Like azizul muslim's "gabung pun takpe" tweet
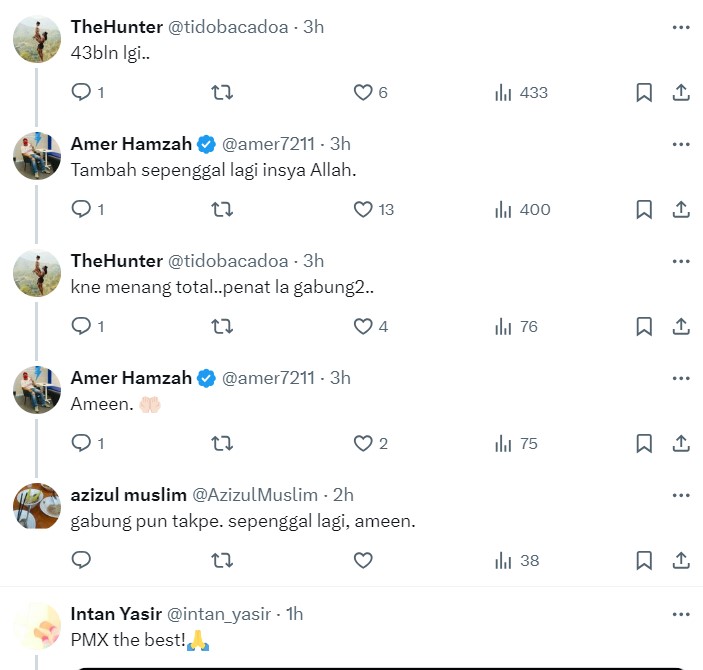Screen dimensions: 703x670 pyautogui.click(x=363, y=560)
